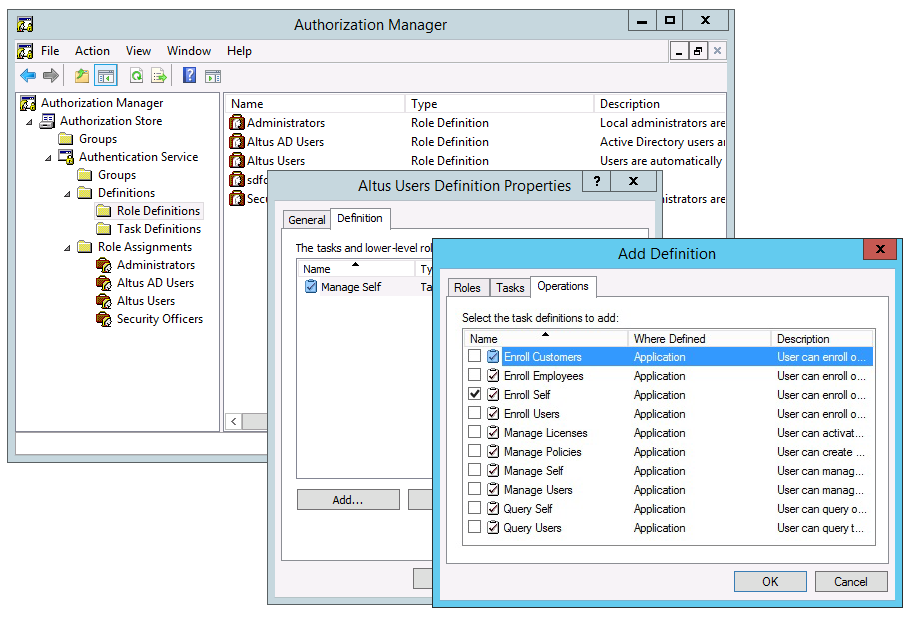The height and width of the screenshot is (617, 911).
Task: Collapse the Role Assignments tree node
Action: coord(67,248)
